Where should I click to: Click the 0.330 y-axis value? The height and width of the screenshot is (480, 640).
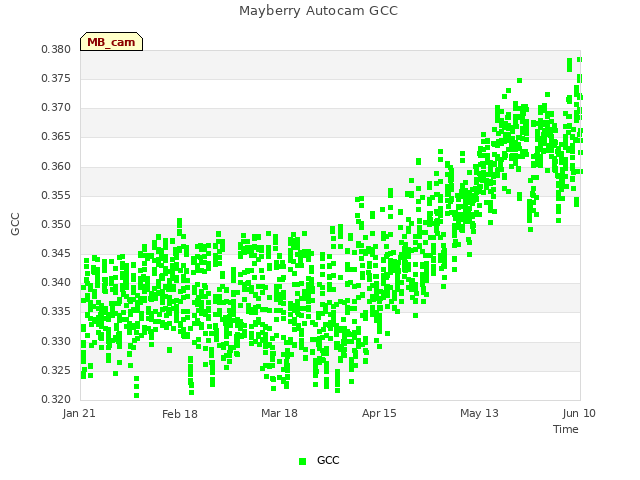[x=56, y=341]
